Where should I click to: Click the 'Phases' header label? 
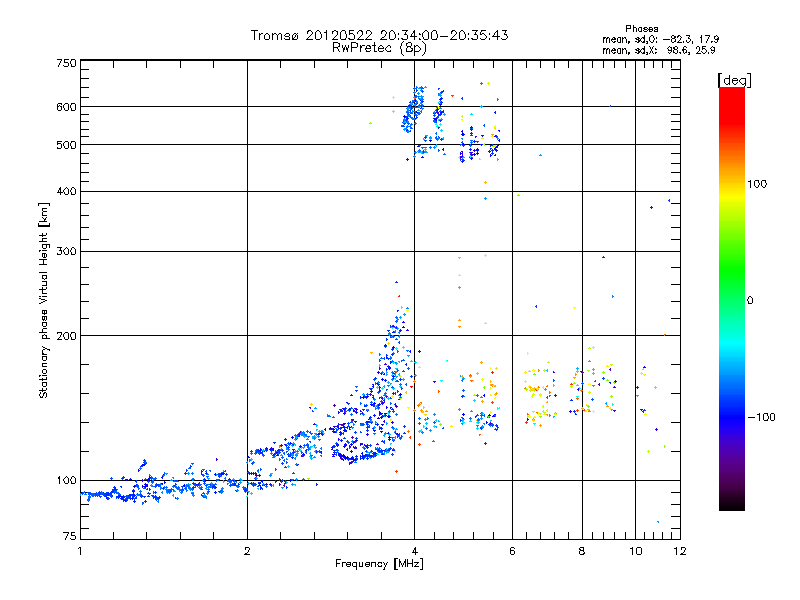click(642, 29)
